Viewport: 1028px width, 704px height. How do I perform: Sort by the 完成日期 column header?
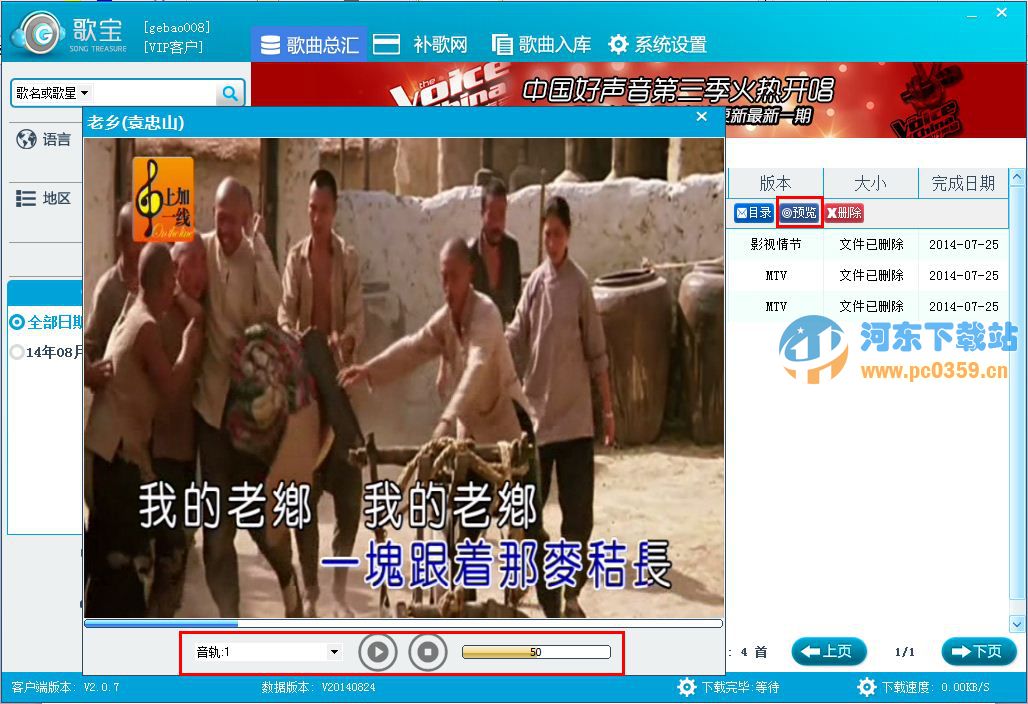tap(963, 183)
